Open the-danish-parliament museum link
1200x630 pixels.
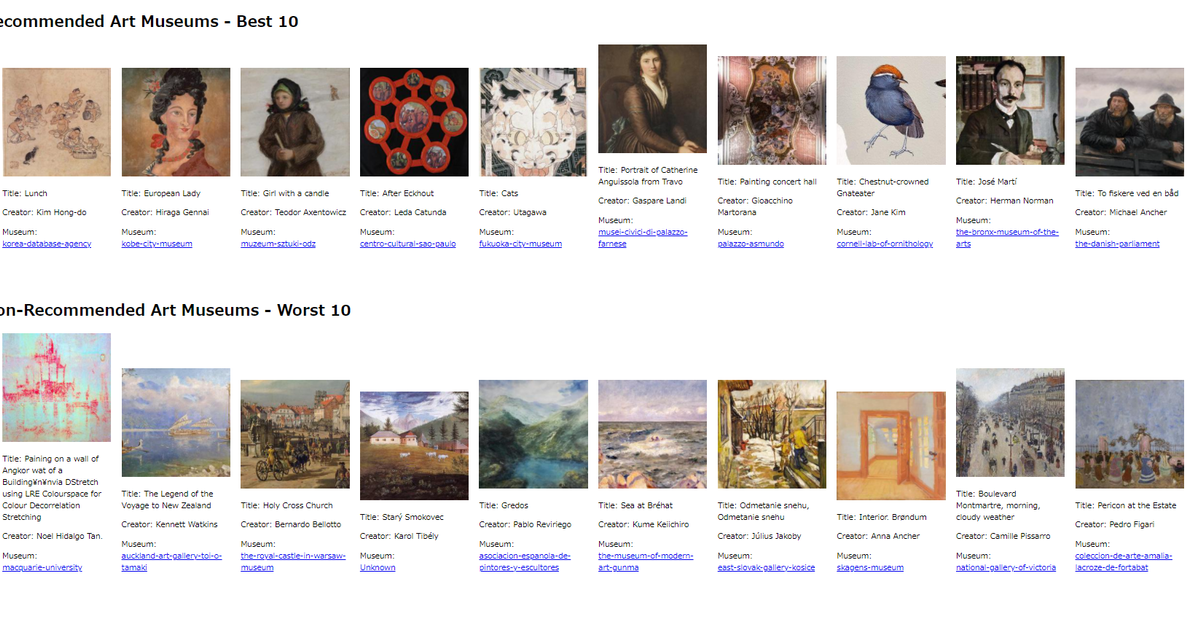1117,244
